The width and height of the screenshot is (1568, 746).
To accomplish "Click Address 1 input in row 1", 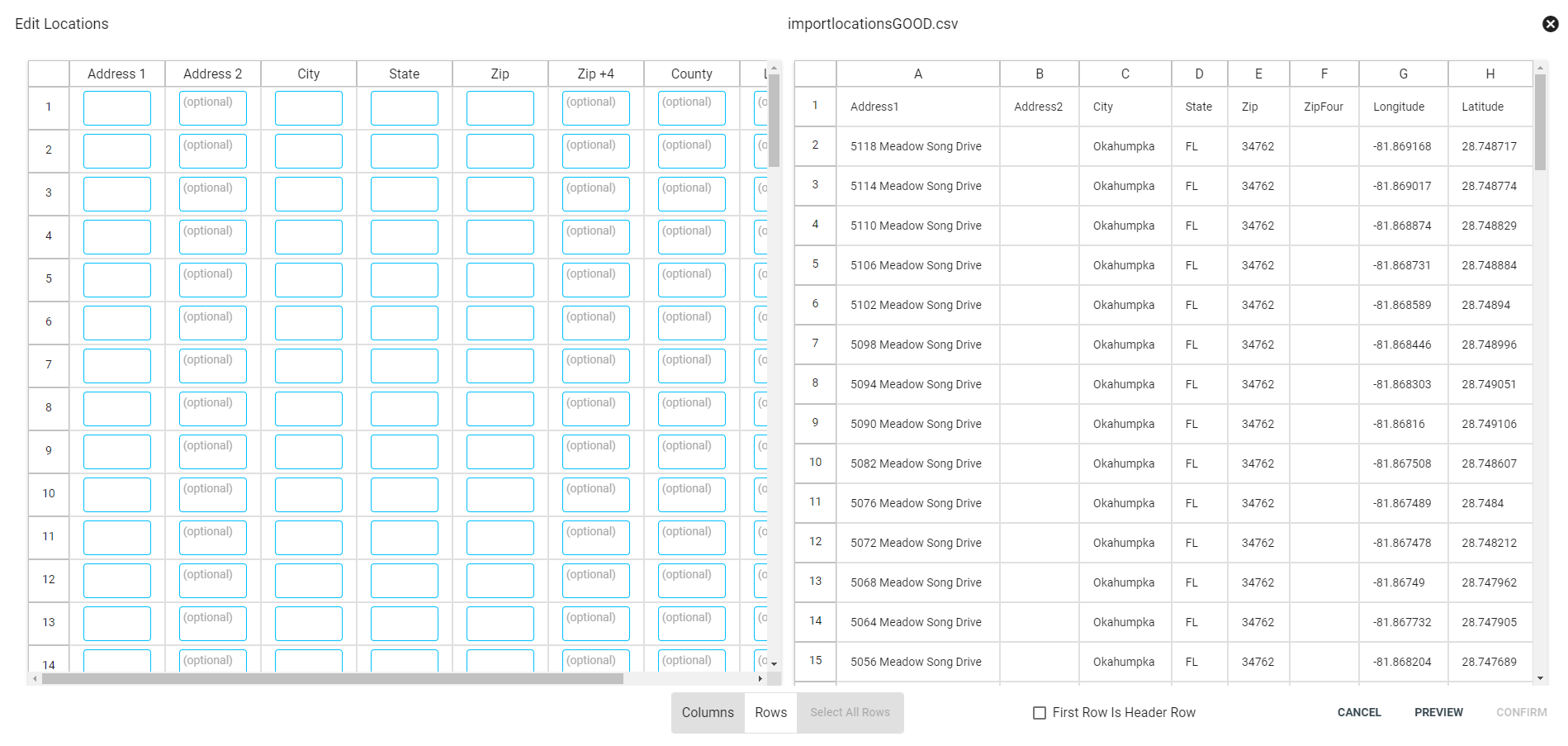I will [116, 108].
